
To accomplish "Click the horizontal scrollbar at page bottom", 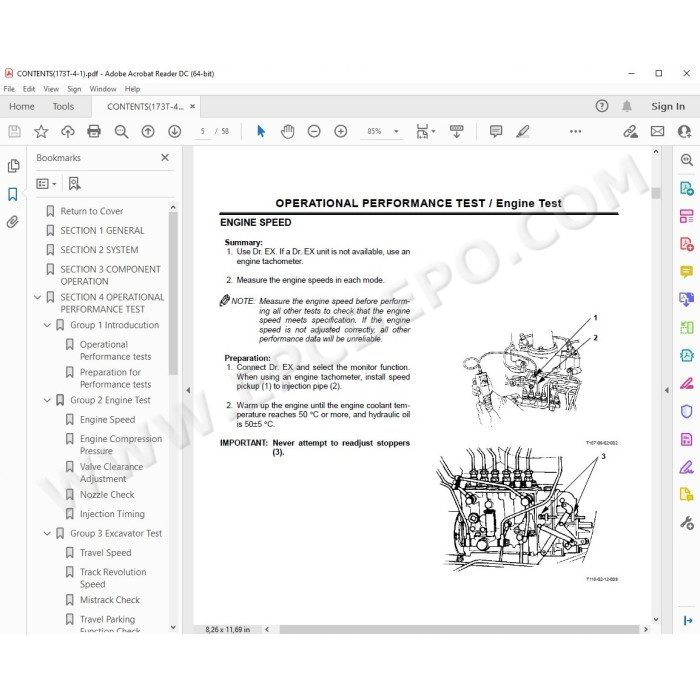I will [x=459, y=629].
